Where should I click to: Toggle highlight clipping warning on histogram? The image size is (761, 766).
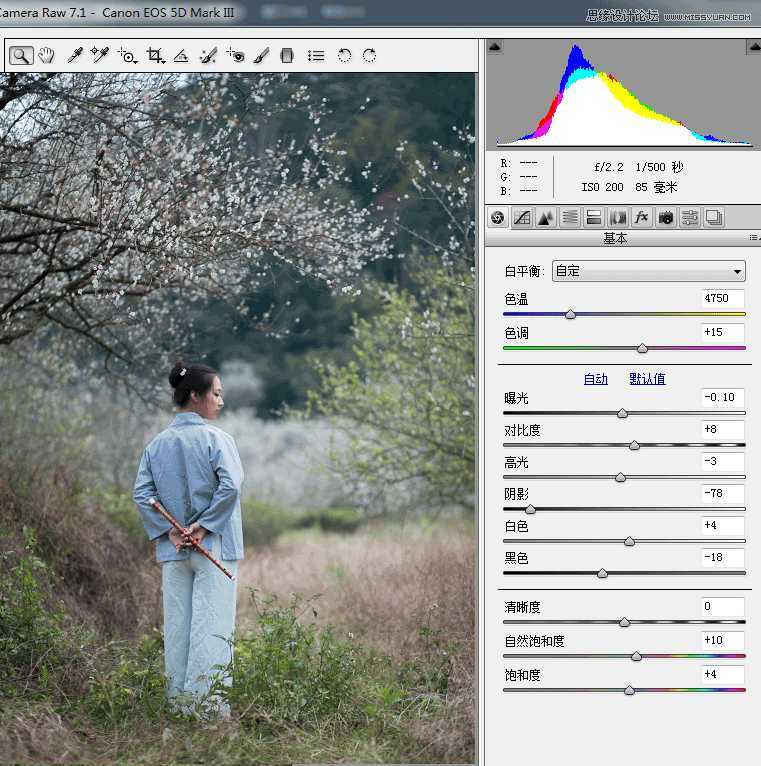(x=751, y=47)
